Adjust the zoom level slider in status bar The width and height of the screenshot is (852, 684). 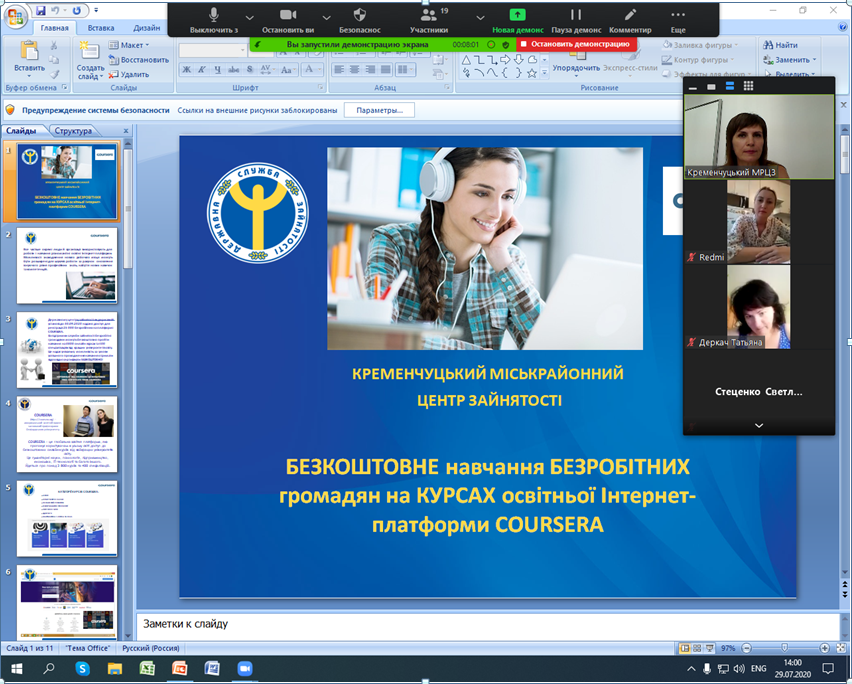(783, 649)
